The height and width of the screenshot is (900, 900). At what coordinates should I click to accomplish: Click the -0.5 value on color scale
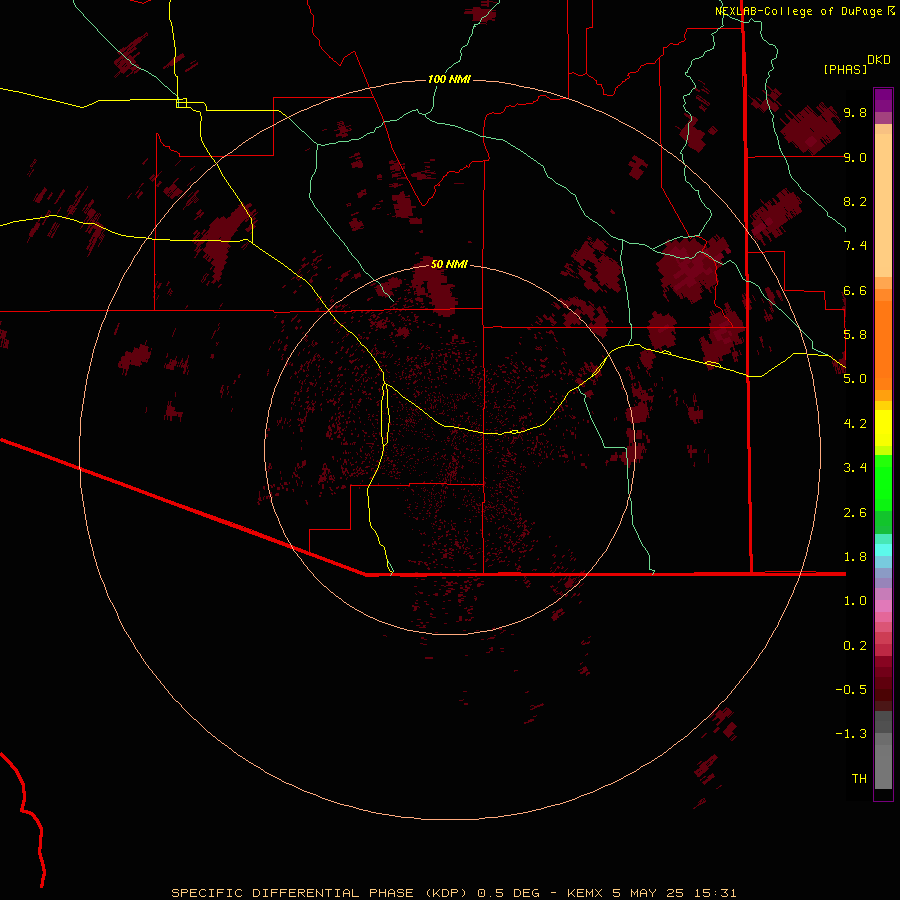pos(851,690)
